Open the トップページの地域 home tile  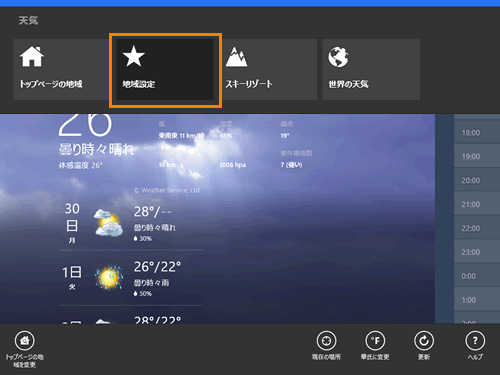click(61, 69)
